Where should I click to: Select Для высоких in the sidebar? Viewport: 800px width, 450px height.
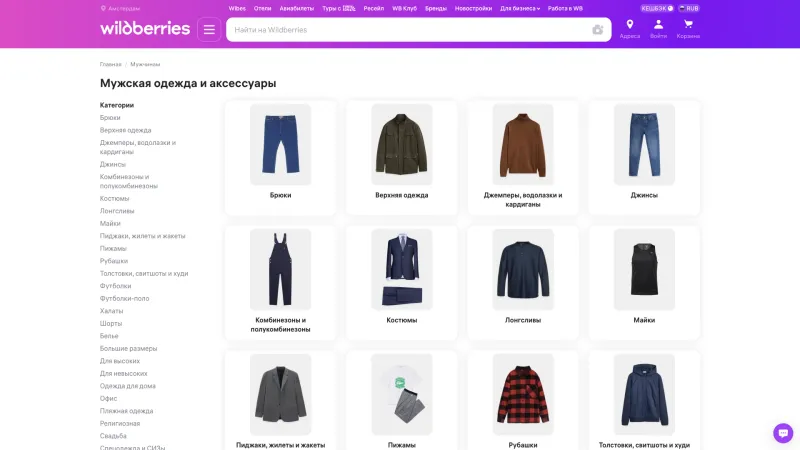coord(120,361)
